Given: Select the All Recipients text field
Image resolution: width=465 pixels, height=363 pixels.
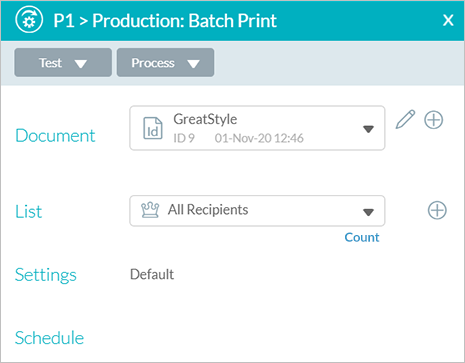Looking at the screenshot, I should 257,211.
